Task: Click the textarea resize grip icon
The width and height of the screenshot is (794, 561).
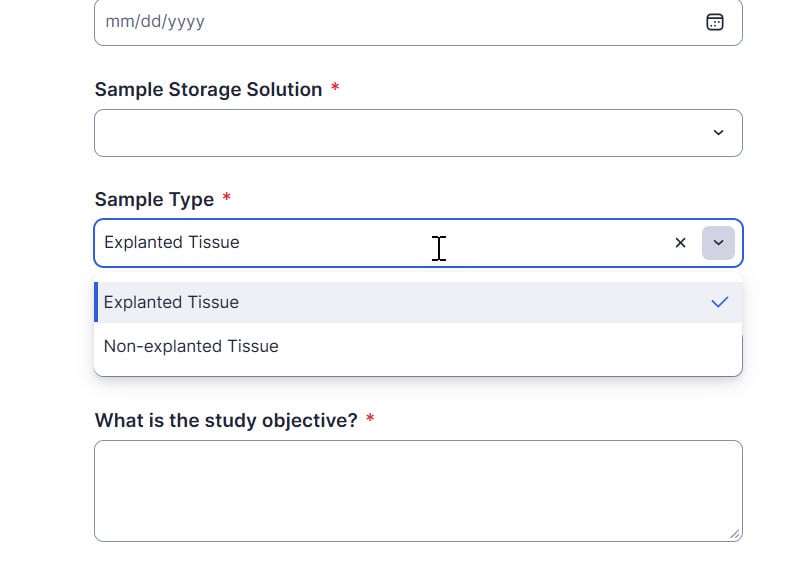Action: (x=735, y=534)
